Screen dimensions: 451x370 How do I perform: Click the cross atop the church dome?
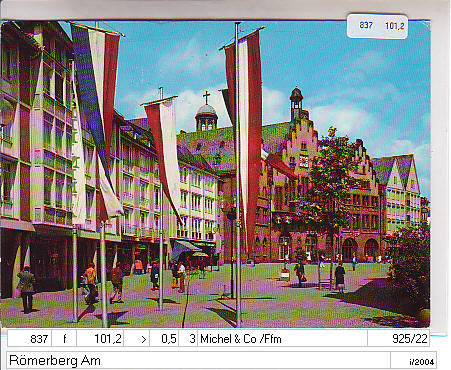[206, 97]
